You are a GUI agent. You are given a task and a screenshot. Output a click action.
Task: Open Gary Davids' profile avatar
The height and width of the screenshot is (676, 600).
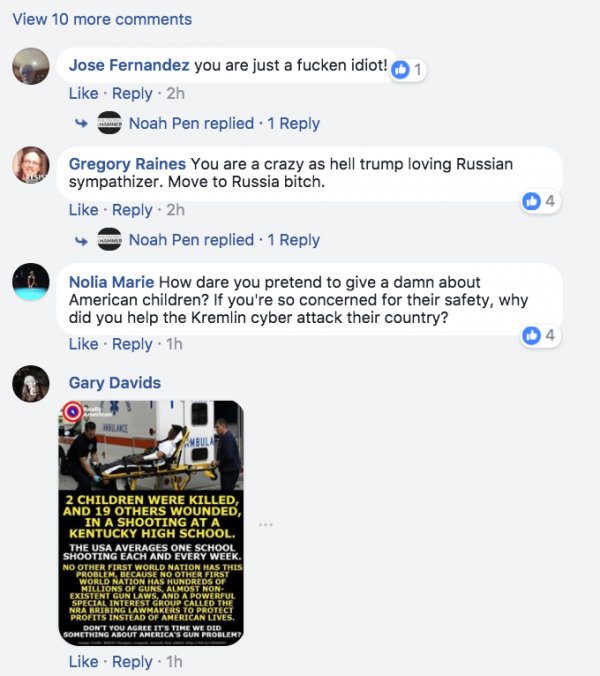coord(31,384)
